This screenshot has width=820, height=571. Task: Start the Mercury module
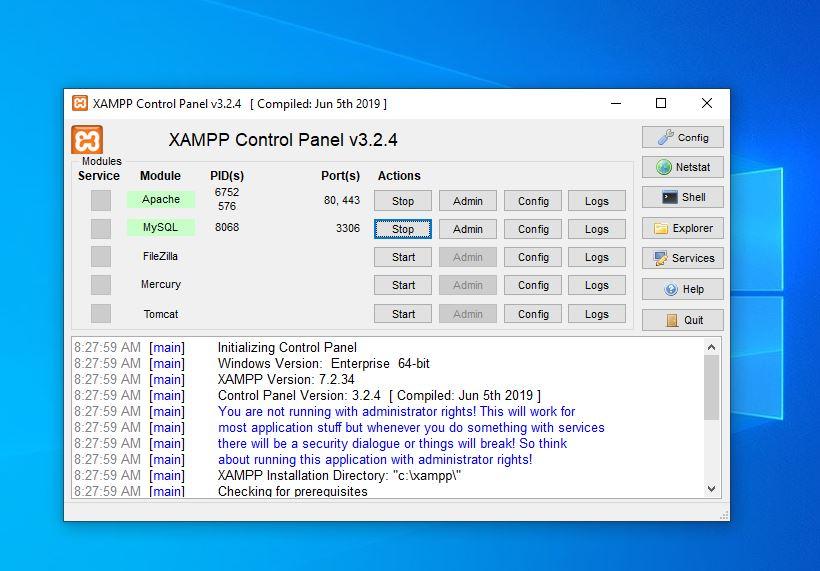click(403, 286)
